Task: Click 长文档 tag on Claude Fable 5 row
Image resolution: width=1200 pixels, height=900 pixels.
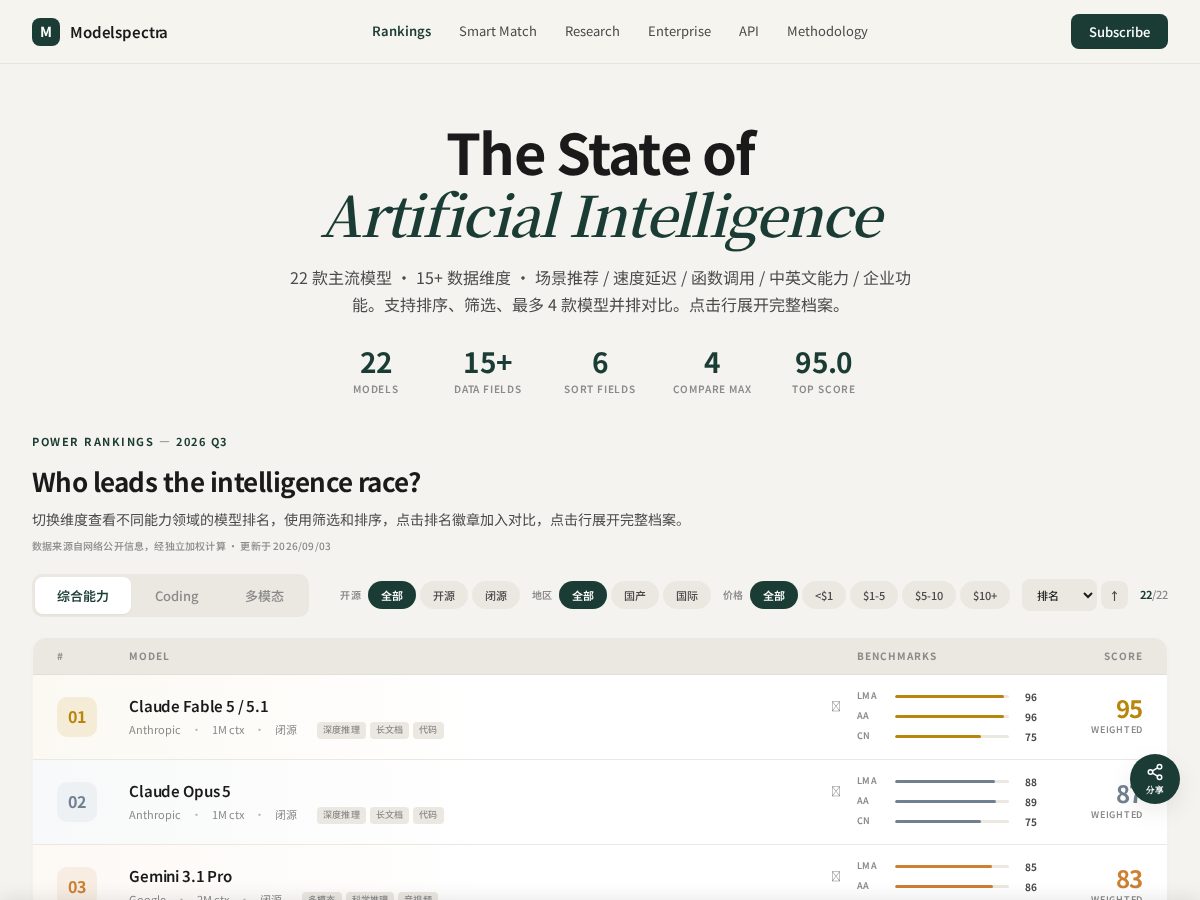Action: click(389, 730)
